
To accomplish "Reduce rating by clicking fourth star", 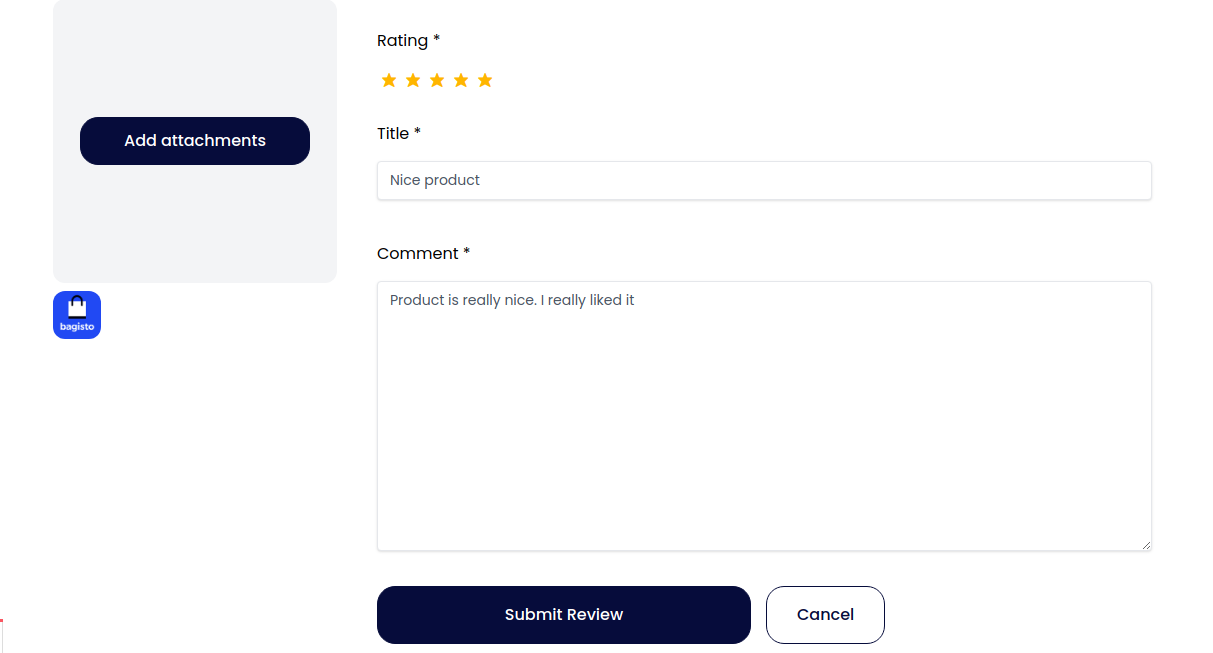I will (x=461, y=80).
